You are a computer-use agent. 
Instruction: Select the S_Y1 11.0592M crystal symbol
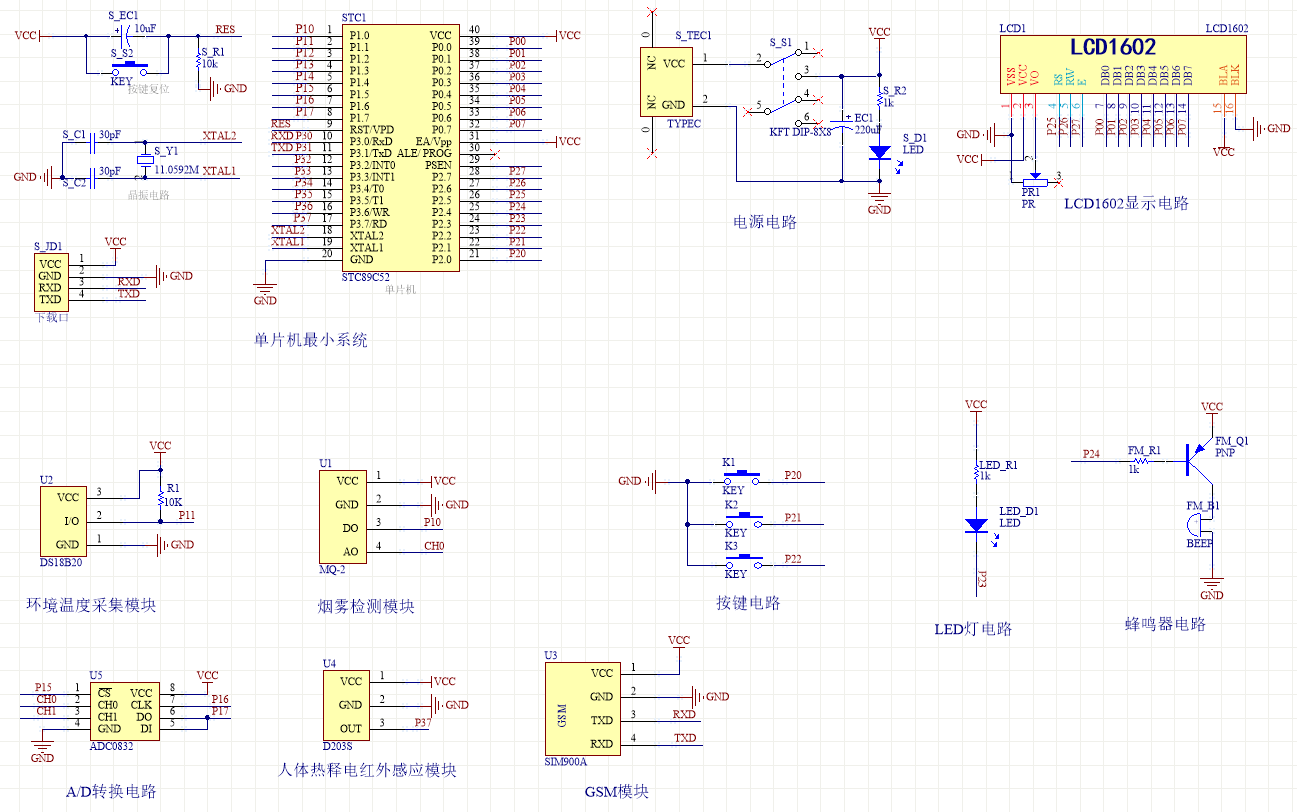pos(145,161)
